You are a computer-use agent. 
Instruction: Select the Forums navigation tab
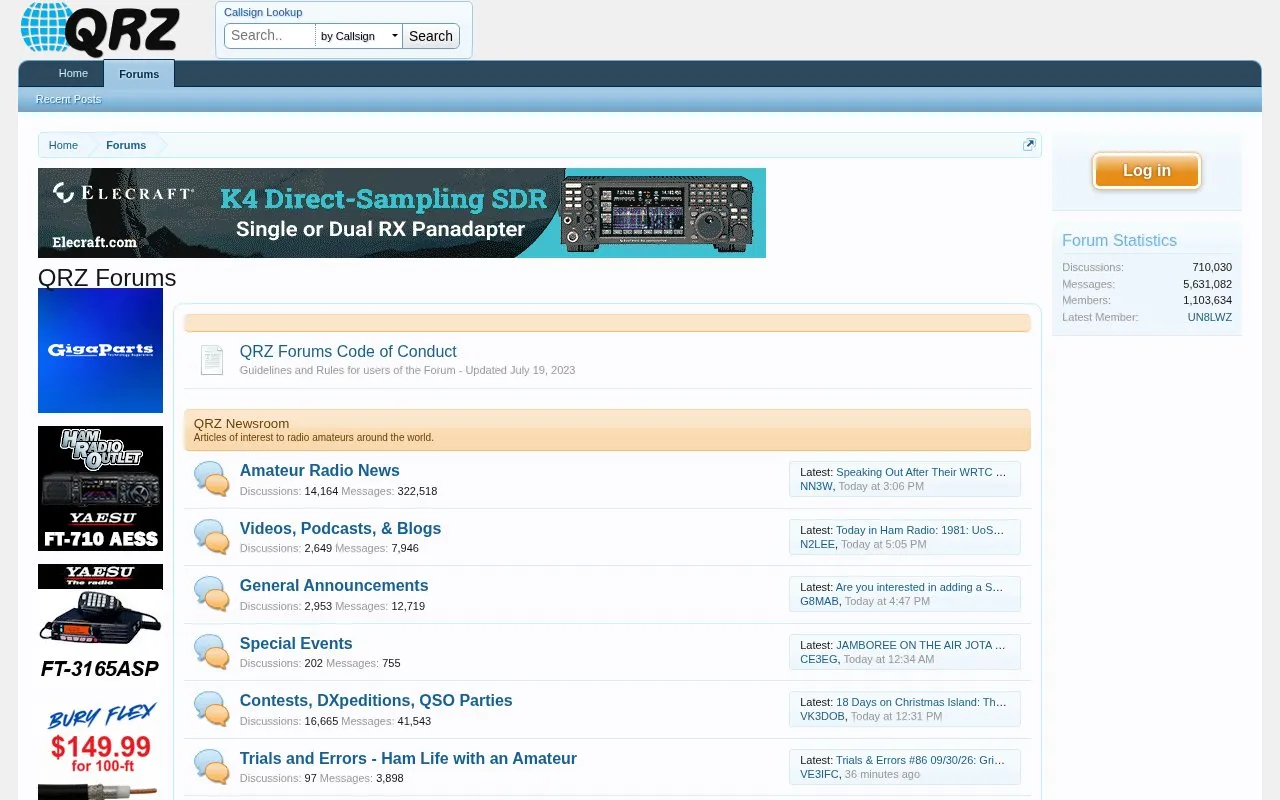point(139,74)
